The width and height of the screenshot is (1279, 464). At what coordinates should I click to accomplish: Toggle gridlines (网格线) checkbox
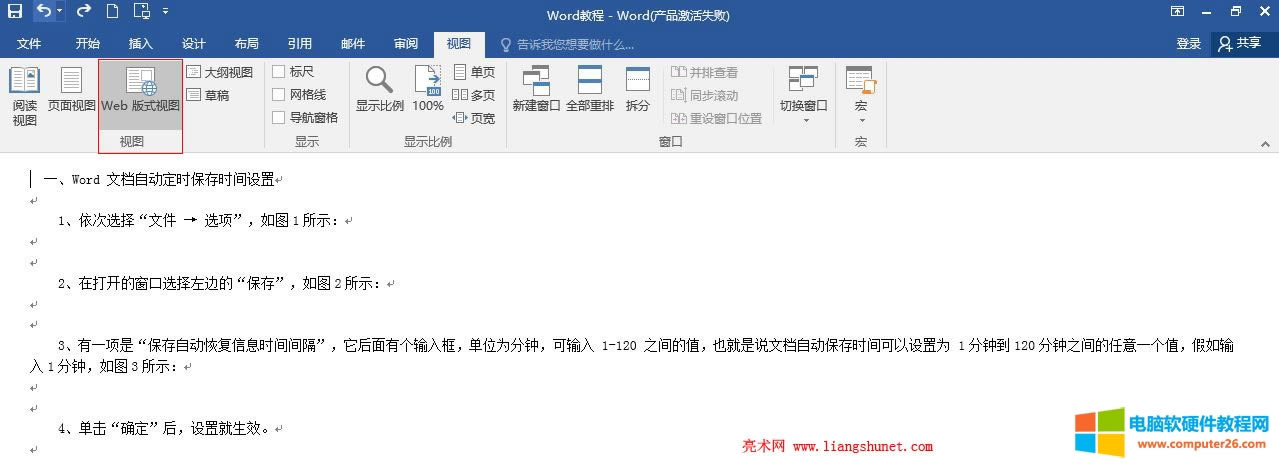click(279, 95)
